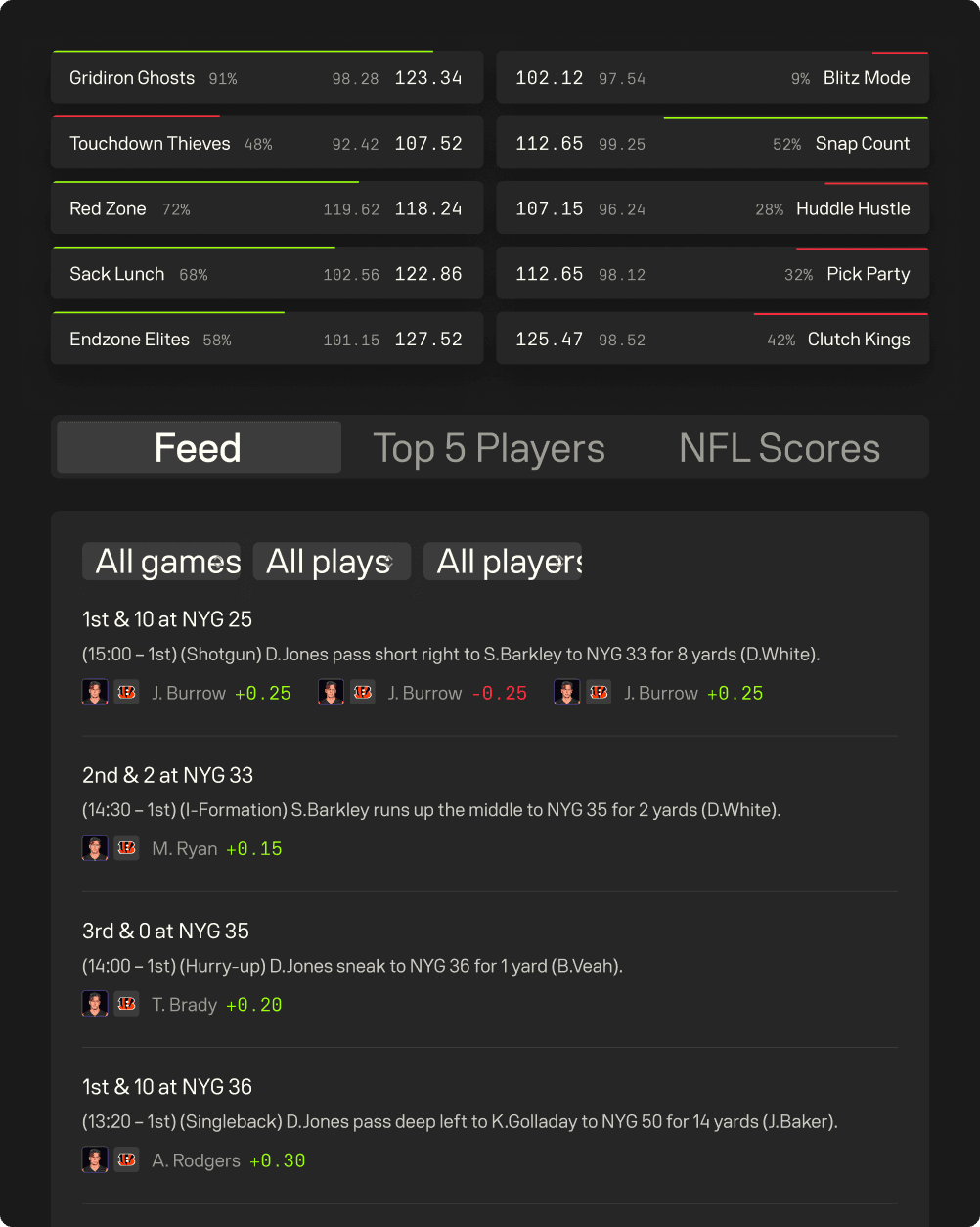The width and height of the screenshot is (980, 1227).
Task: Select the Clutch Kings team row
Action: 712,340
